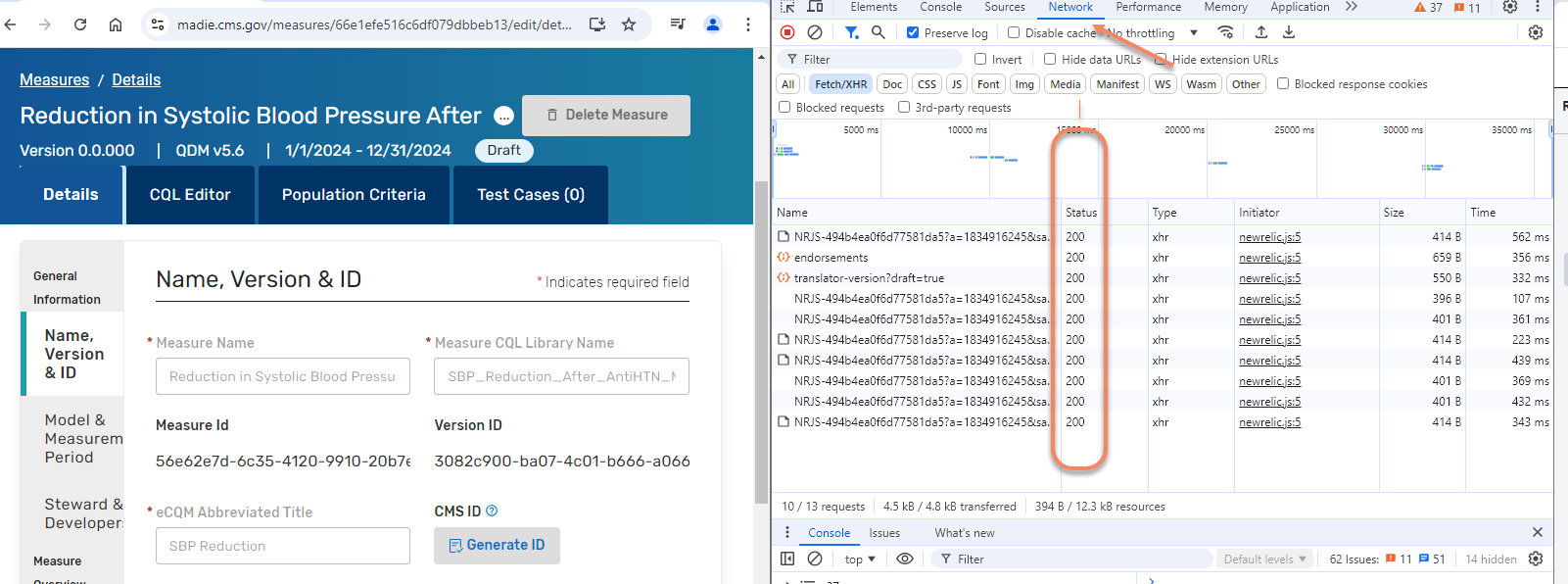Uncheck the Preserve log checkbox
Image resolution: width=1568 pixels, height=584 pixels.
(913, 32)
